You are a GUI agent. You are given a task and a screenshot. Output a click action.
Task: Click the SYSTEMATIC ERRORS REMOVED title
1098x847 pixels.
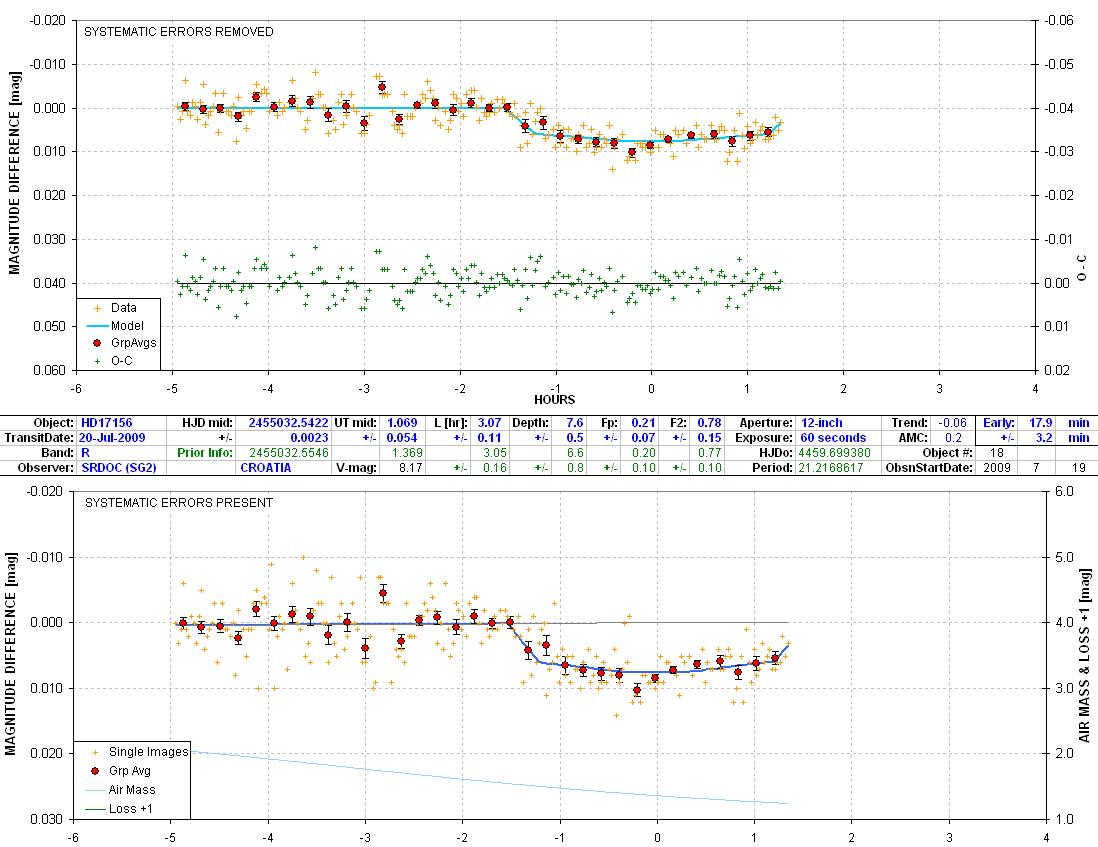(179, 32)
